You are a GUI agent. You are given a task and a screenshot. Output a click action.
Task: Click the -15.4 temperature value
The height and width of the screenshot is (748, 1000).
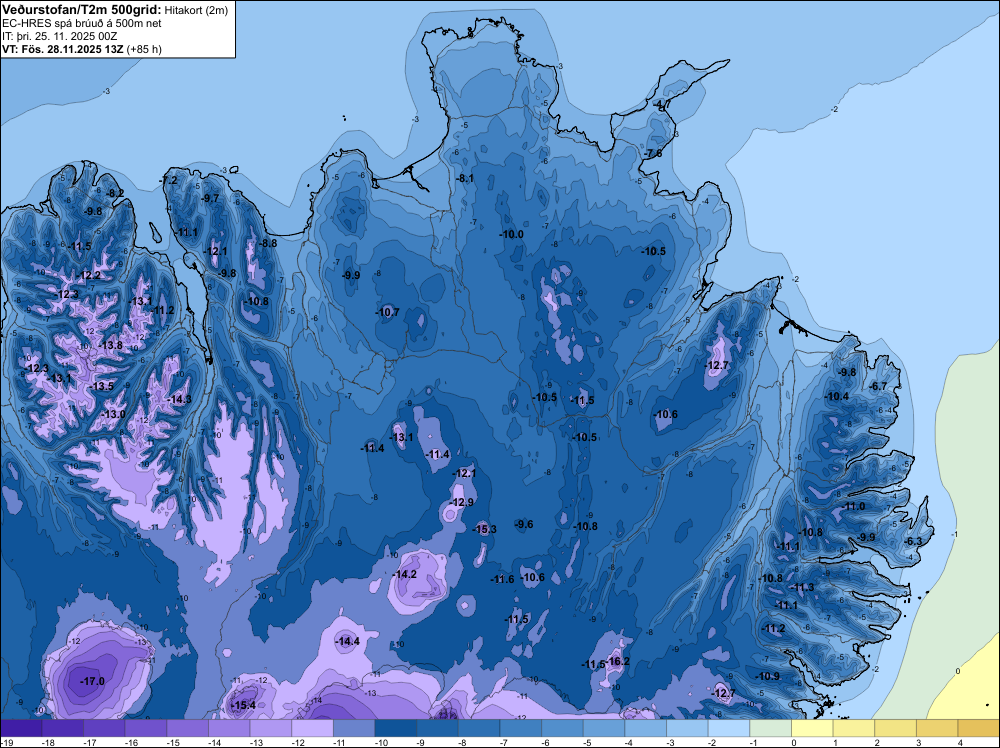(243, 705)
